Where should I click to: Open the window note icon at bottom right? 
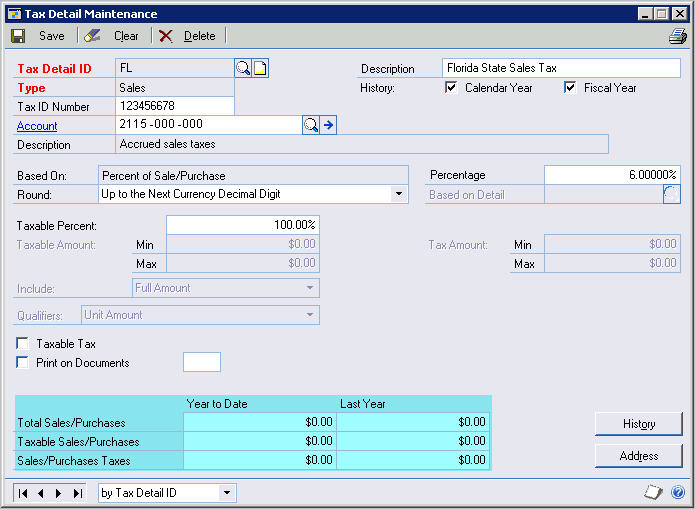[653, 492]
